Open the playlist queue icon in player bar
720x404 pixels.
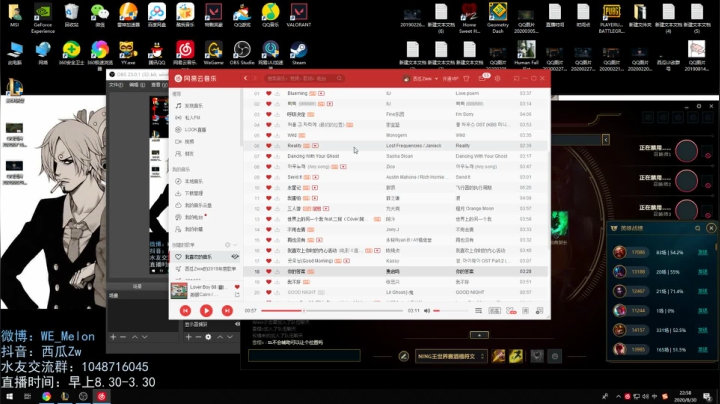(478, 311)
